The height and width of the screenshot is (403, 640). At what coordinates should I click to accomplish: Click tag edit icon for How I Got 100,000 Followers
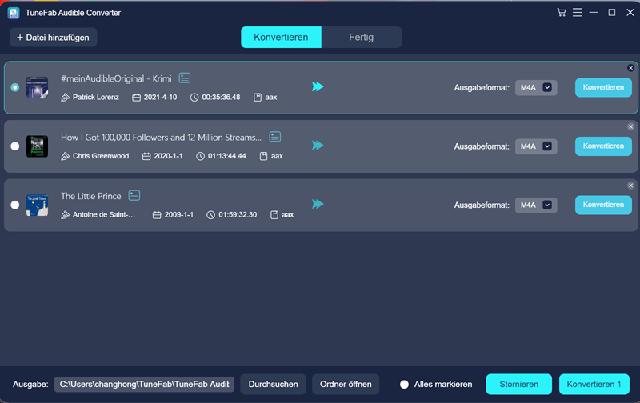click(x=275, y=136)
